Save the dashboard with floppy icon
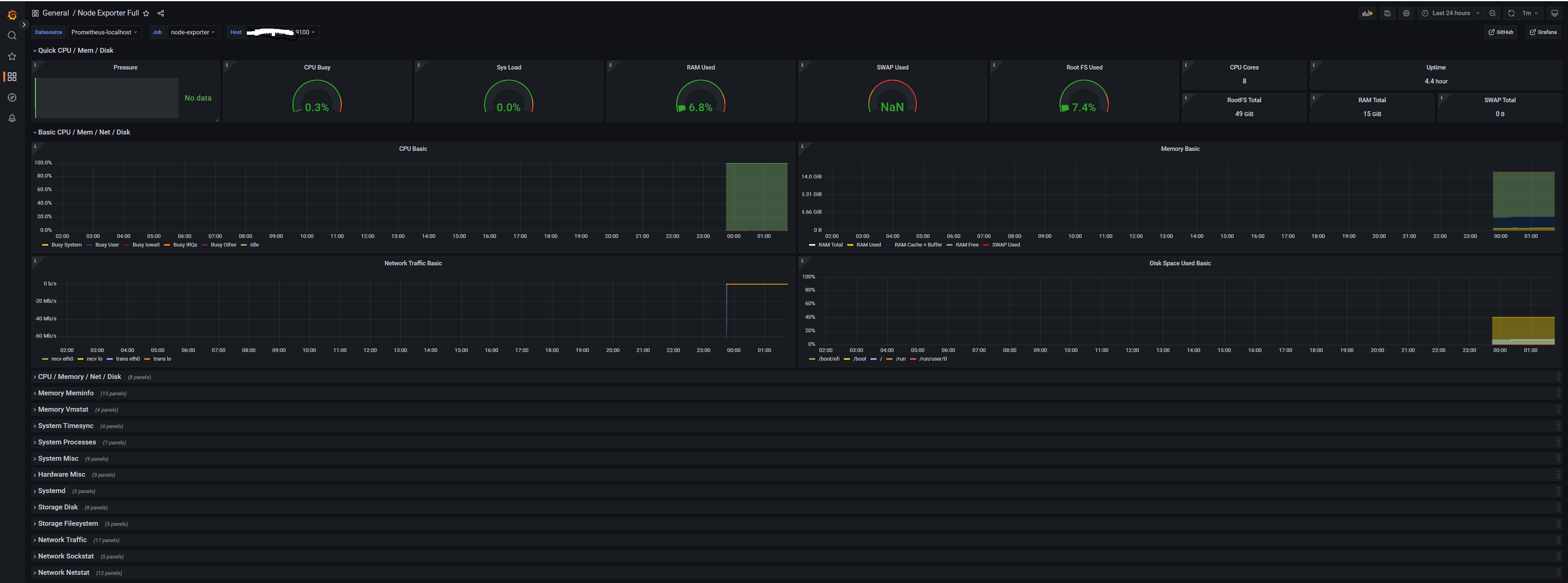 tap(1387, 13)
